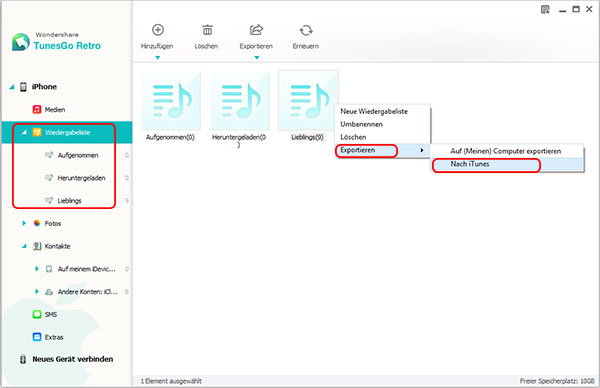Screen dimensions: 600x388
Task: Click the TunesGo Retro logo
Action: [56, 41]
